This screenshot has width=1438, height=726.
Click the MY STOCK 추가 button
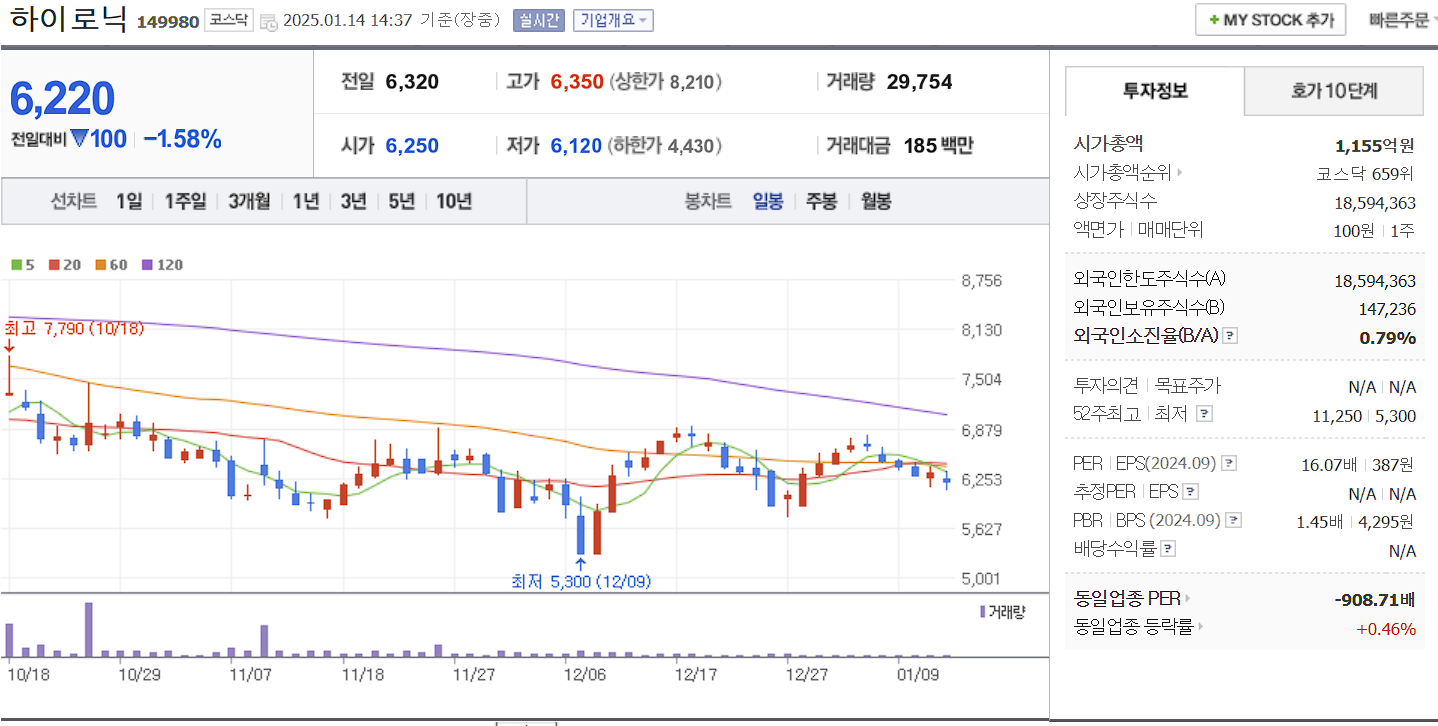1270,19
